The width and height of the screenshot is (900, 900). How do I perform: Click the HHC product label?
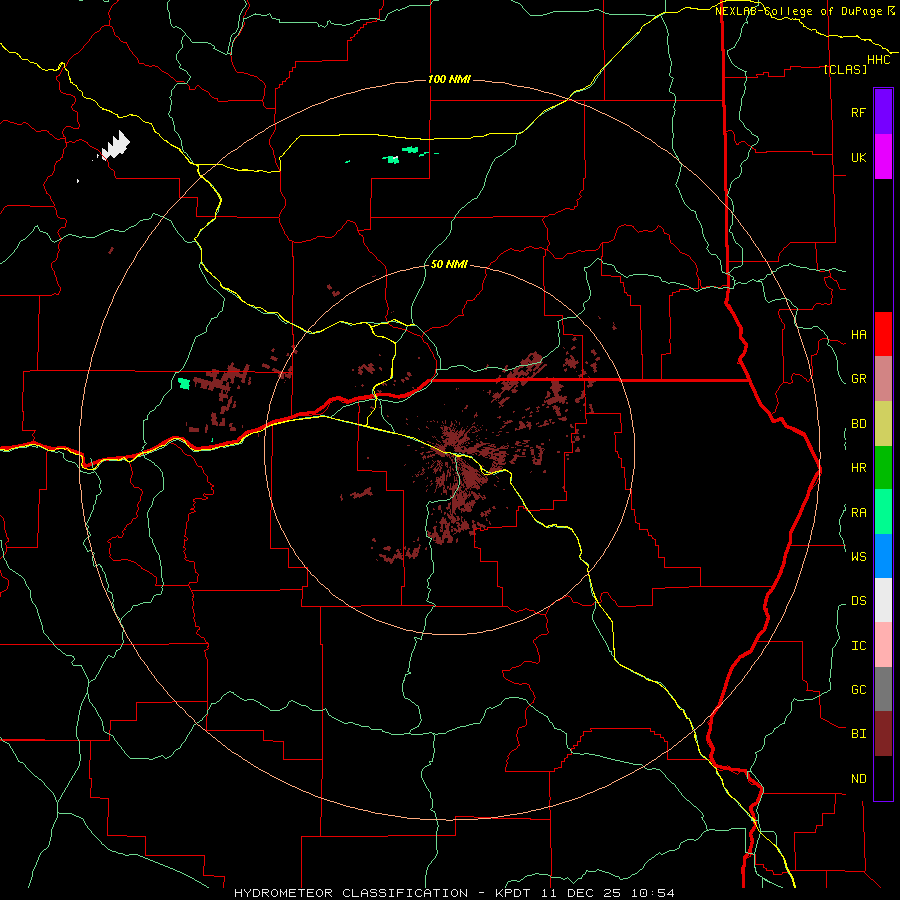(x=878, y=60)
